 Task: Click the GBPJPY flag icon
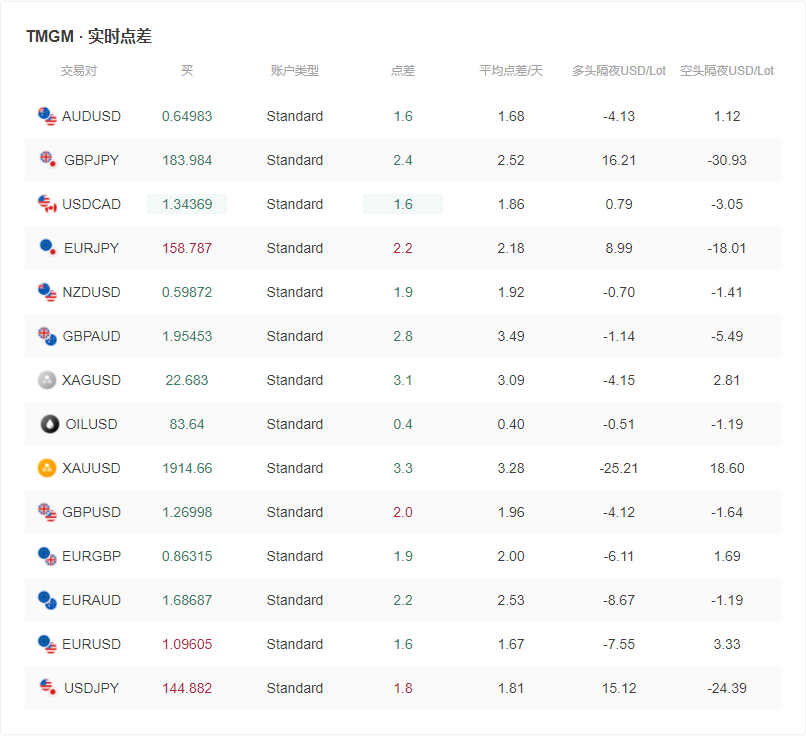coord(48,160)
